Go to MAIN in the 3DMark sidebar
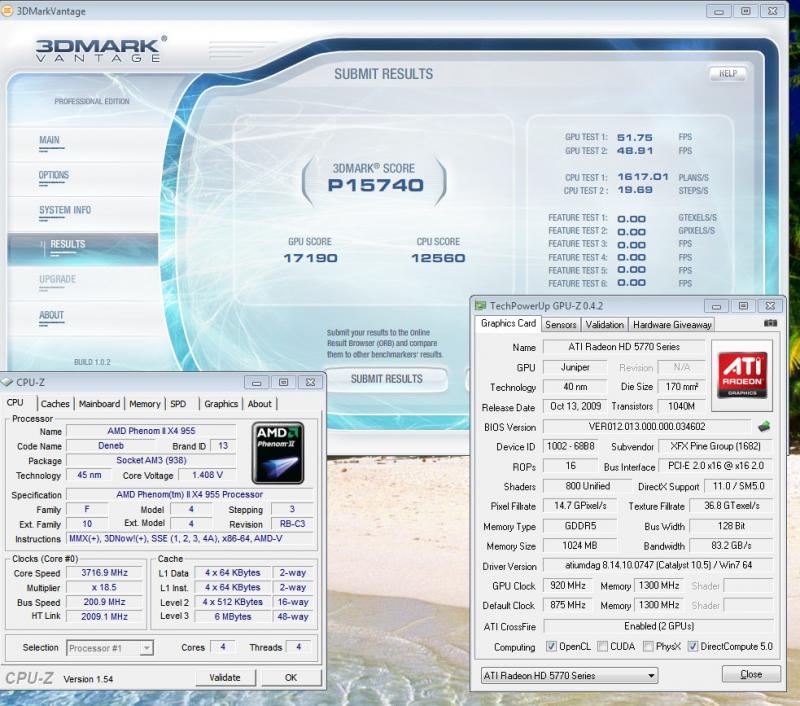The image size is (800, 706). tap(49, 140)
